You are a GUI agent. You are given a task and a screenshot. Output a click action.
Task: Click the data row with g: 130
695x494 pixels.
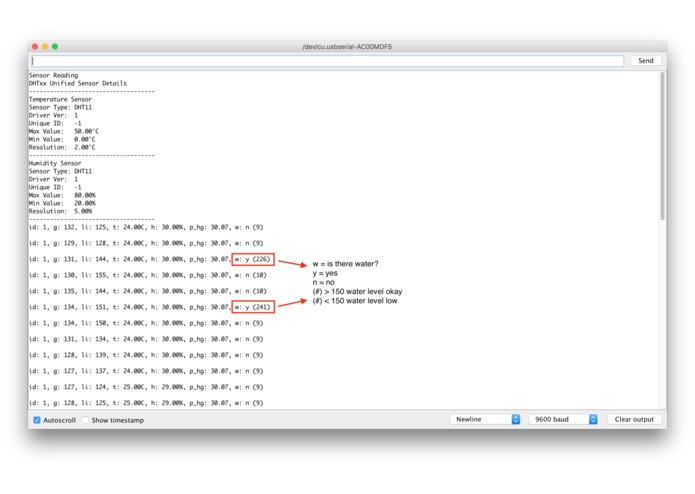(x=148, y=275)
